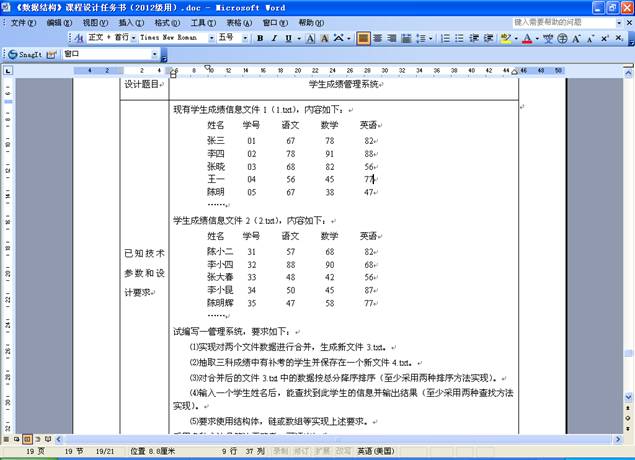Click the vertical scrollbar up arrow
Image resolution: width=635 pixels, height=460 pixels.
(628, 73)
